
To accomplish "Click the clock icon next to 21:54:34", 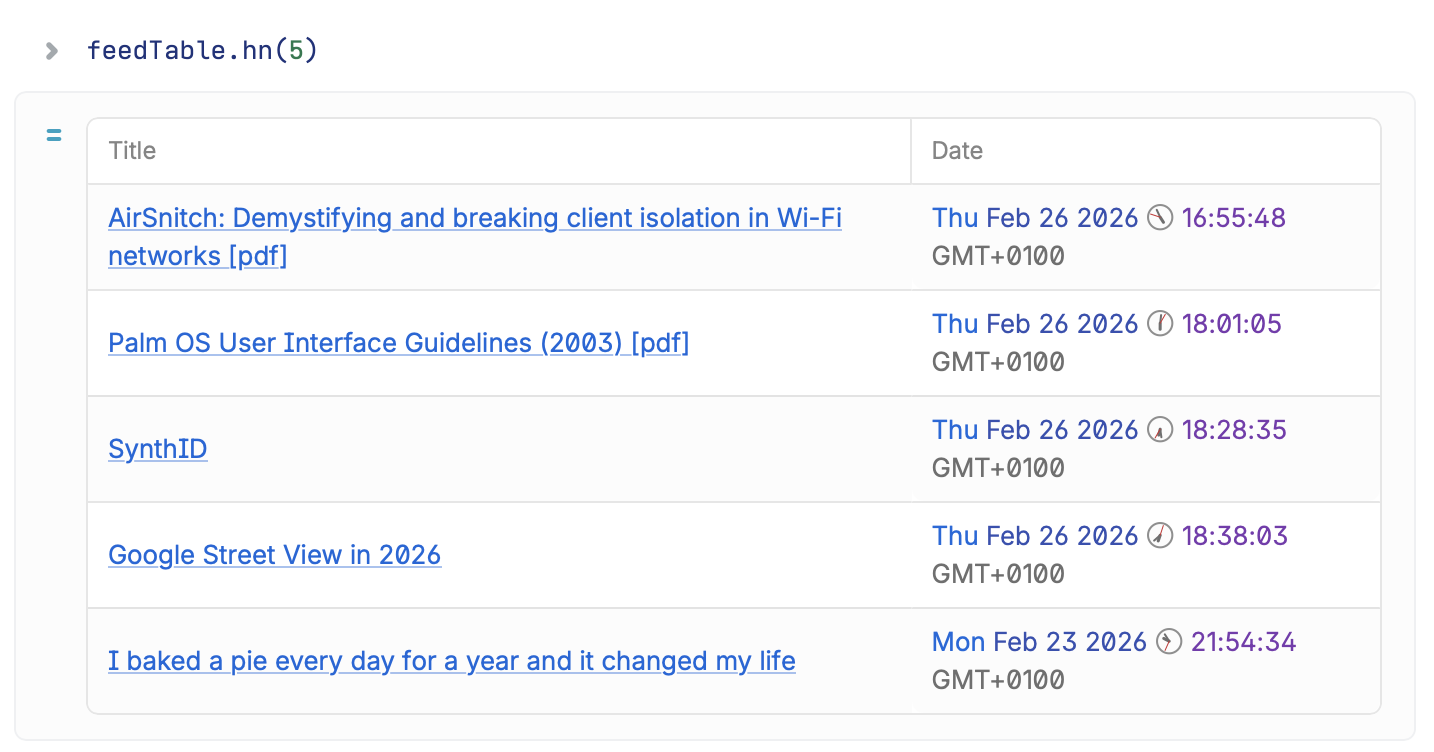I will tap(1168, 642).
